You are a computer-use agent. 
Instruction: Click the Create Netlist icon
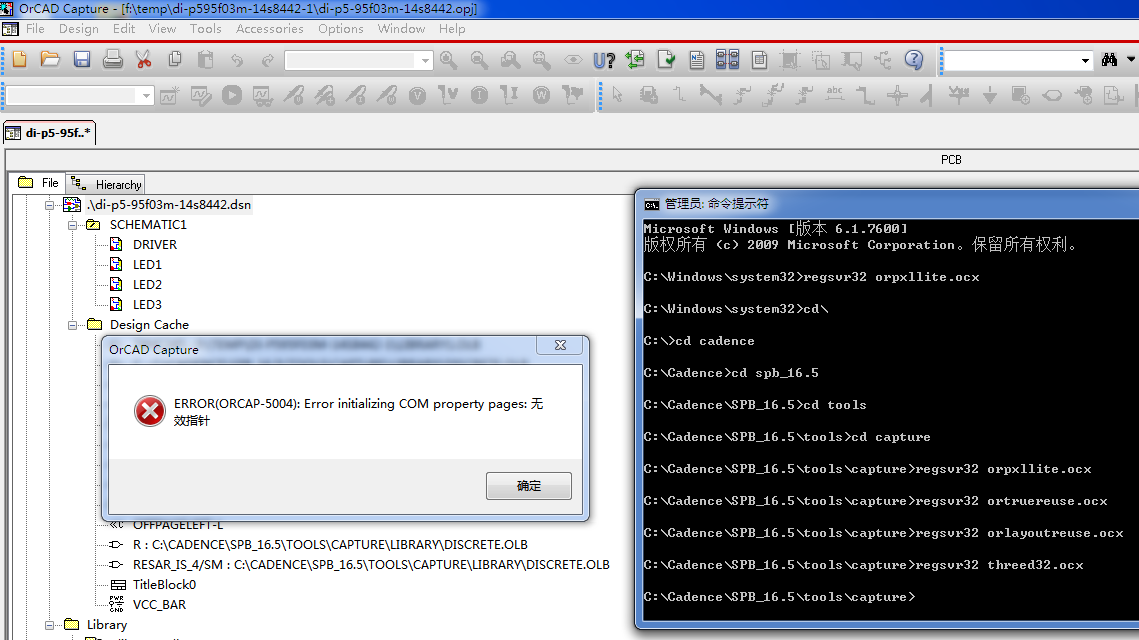[x=697, y=60]
